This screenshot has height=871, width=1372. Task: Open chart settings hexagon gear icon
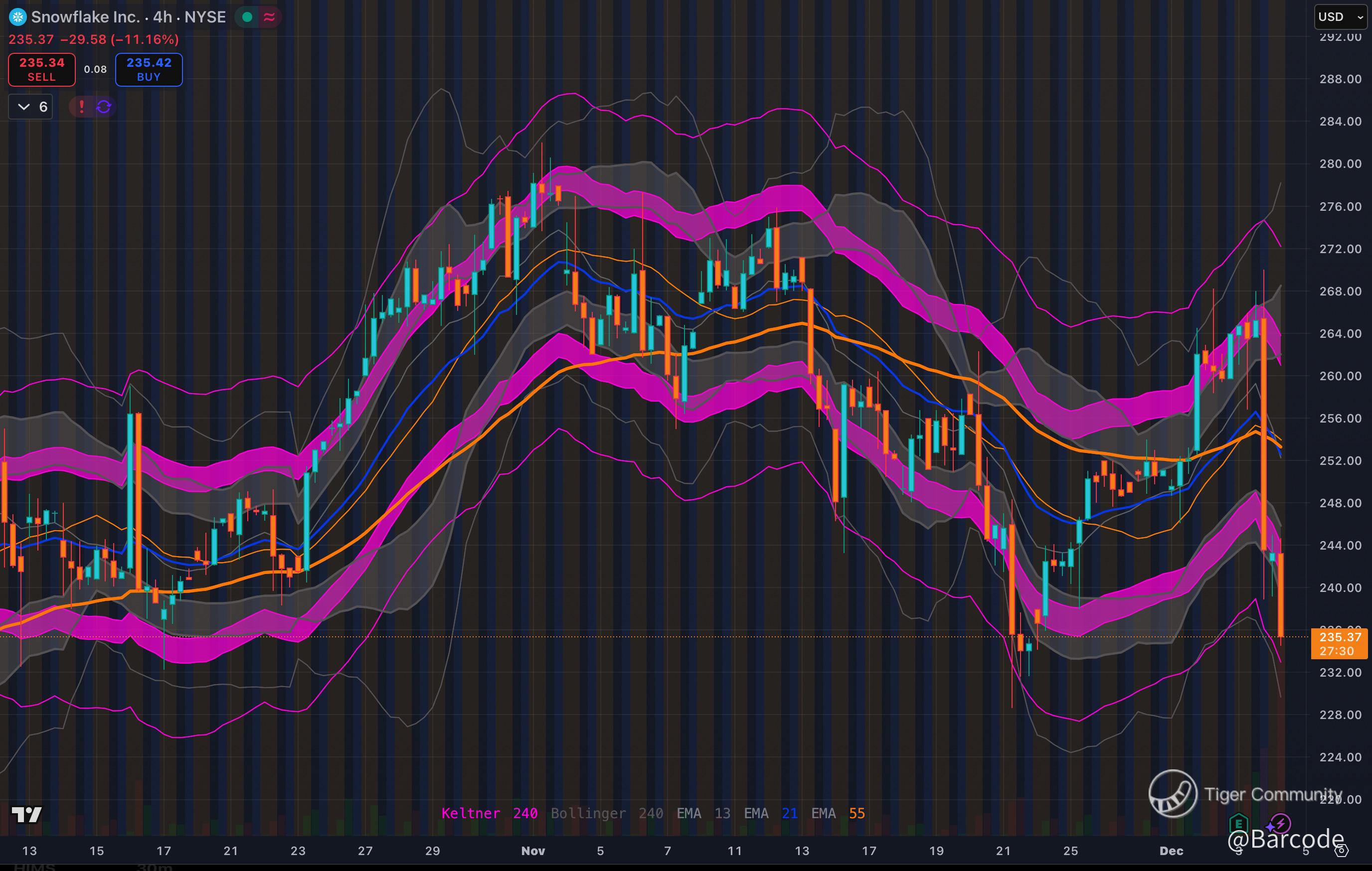1342,851
